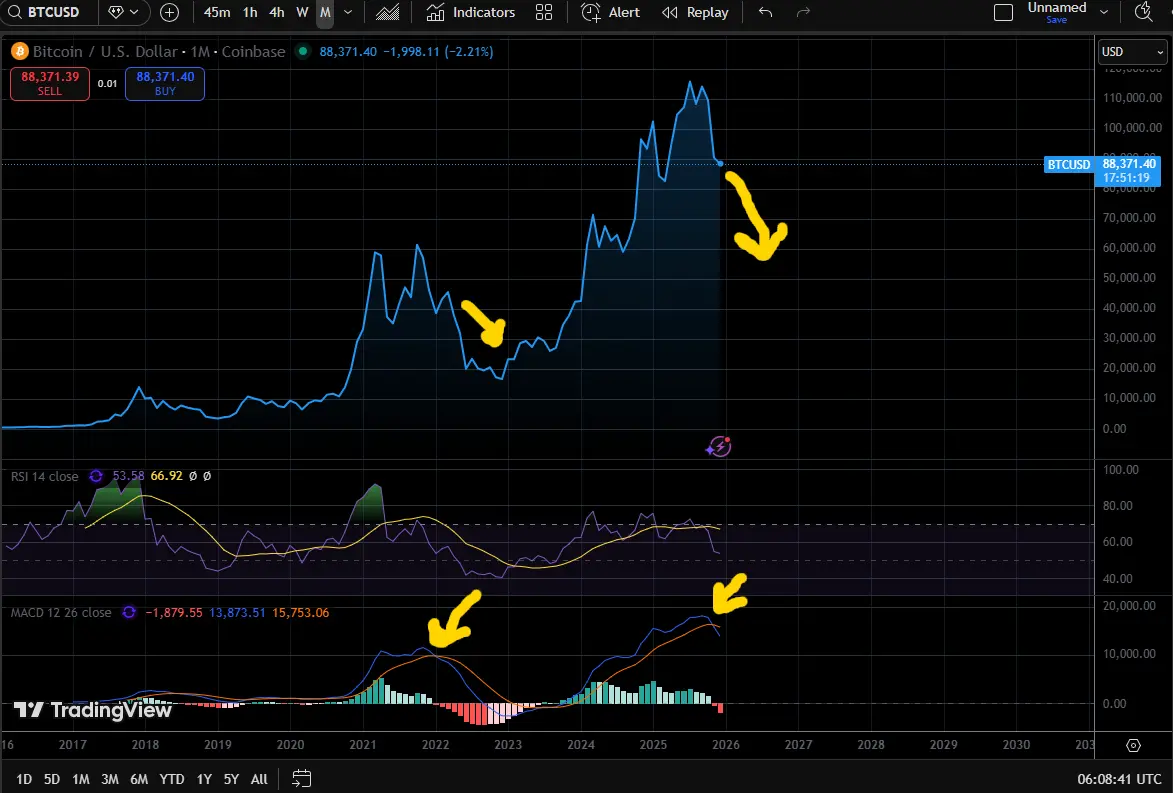Click the 0.01 spread value
This screenshot has height=793, width=1173.
click(x=108, y=83)
